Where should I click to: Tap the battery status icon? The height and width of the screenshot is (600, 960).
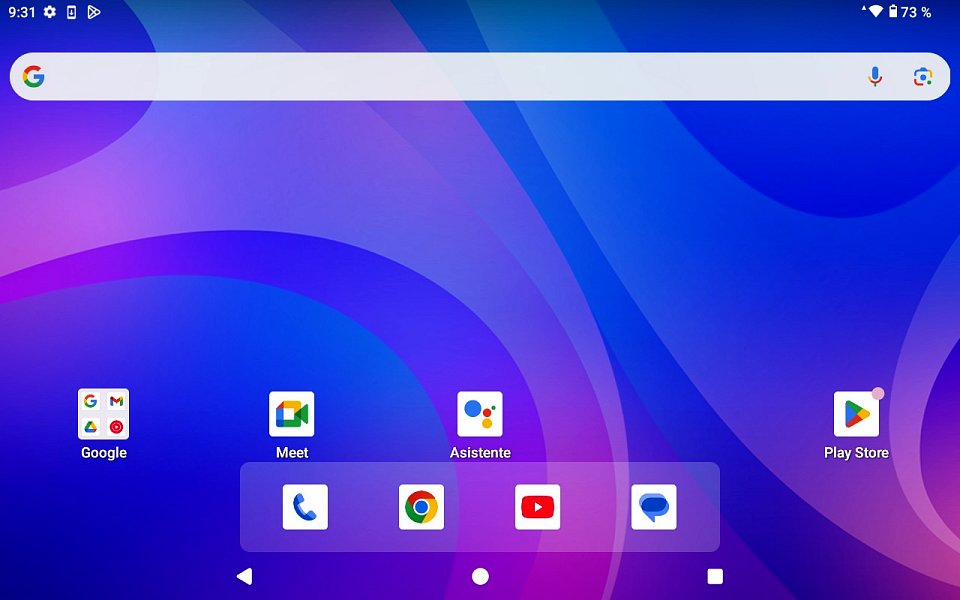point(893,11)
